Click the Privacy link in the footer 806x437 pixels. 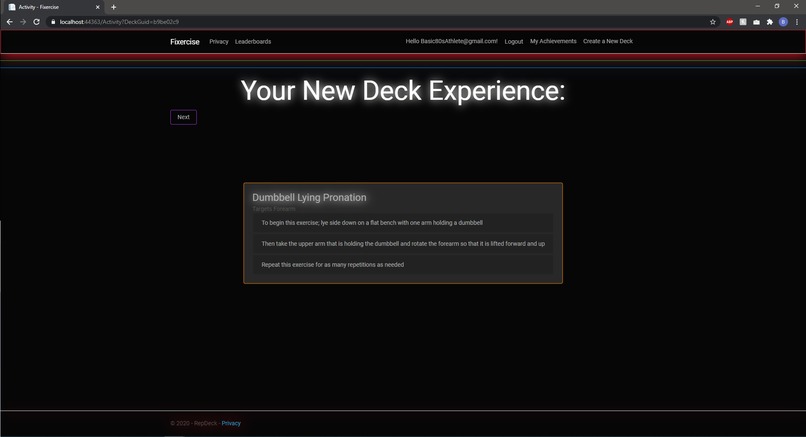click(231, 423)
